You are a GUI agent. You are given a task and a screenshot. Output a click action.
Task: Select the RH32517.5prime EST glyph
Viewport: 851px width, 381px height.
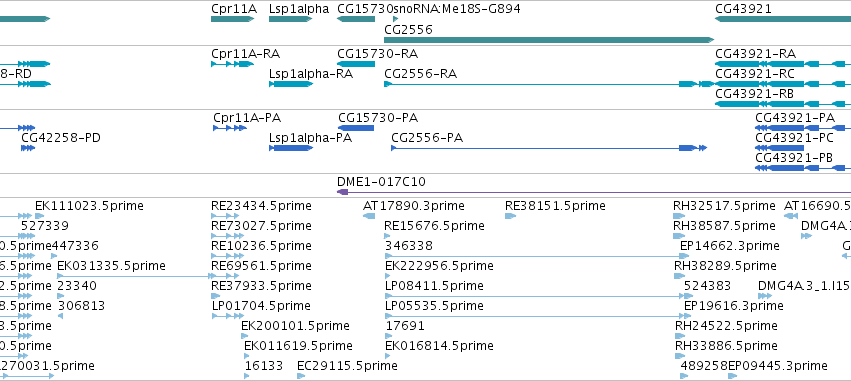click(x=679, y=216)
